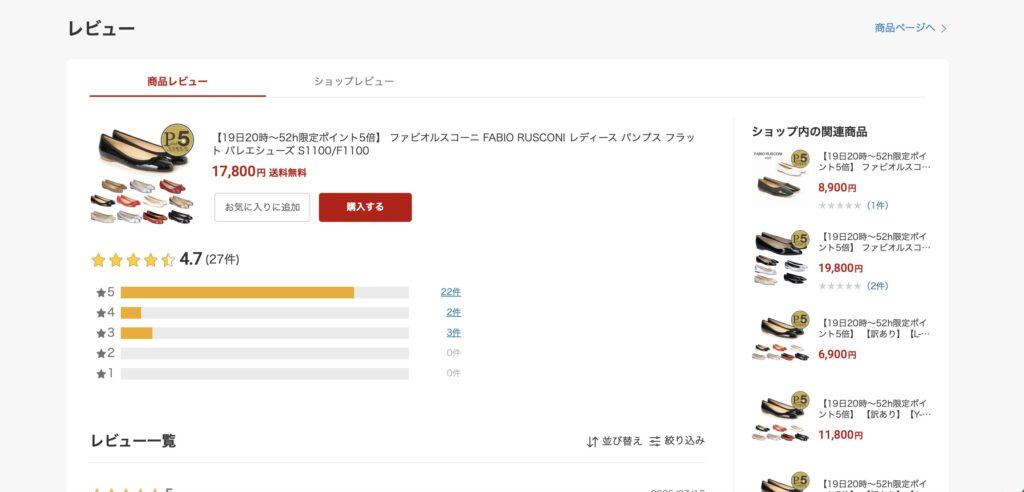
Task: Click the filter sliders icon (絞り込み)
Action: [655, 441]
